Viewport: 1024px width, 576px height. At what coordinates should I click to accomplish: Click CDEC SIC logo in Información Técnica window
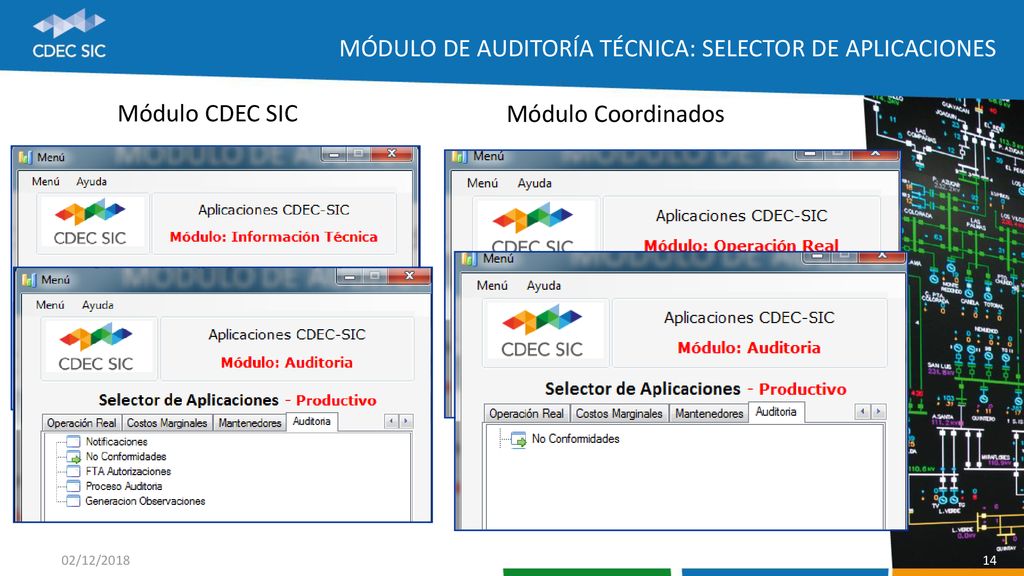[90, 222]
